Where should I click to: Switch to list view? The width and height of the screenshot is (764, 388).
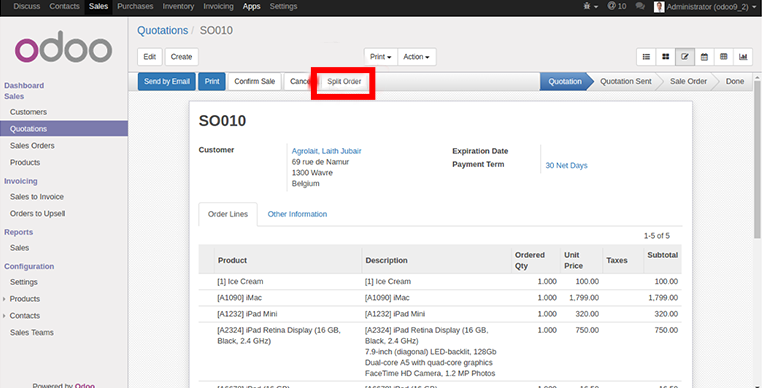[646, 57]
